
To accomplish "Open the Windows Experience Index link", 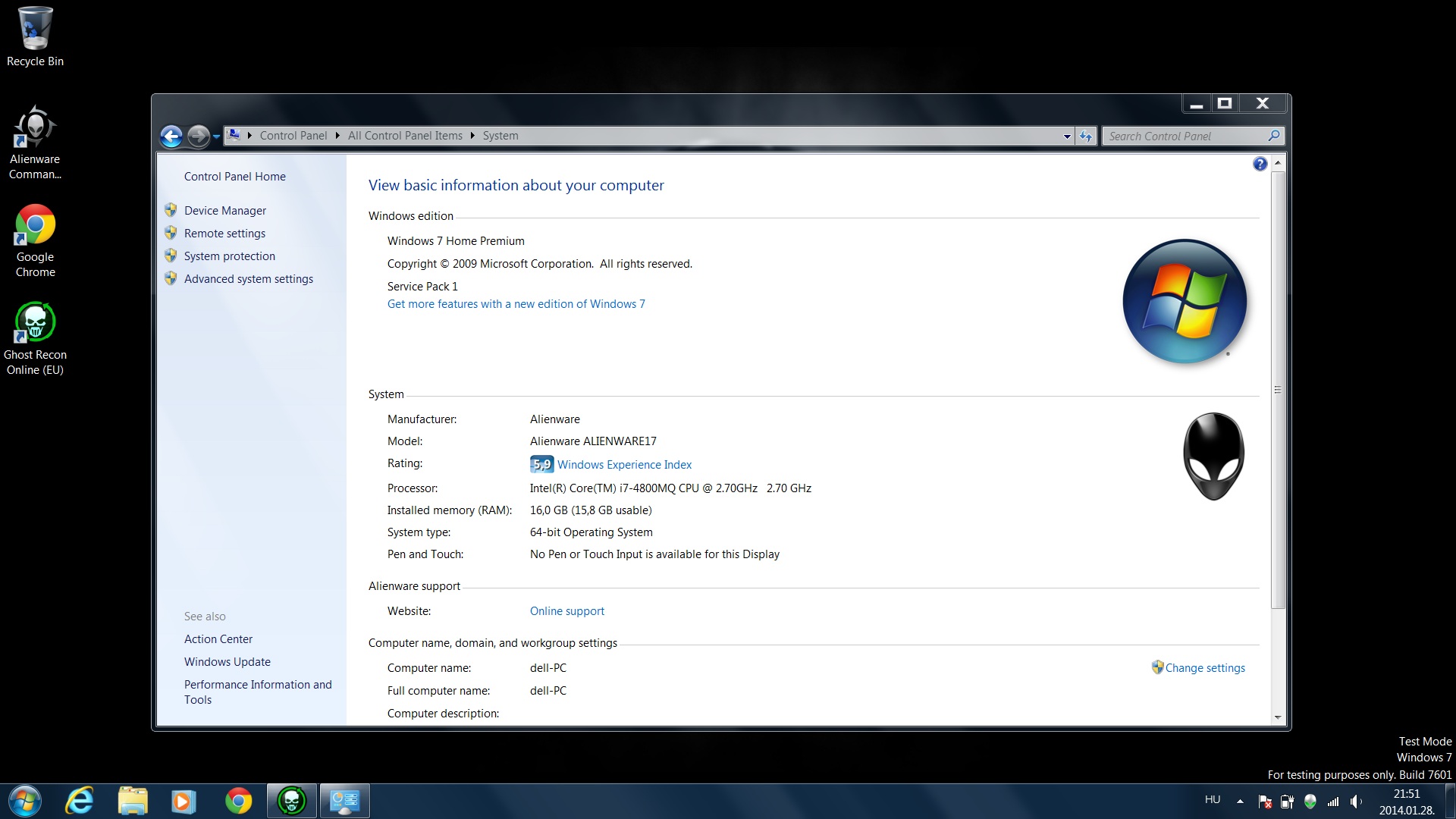I will 624,465.
